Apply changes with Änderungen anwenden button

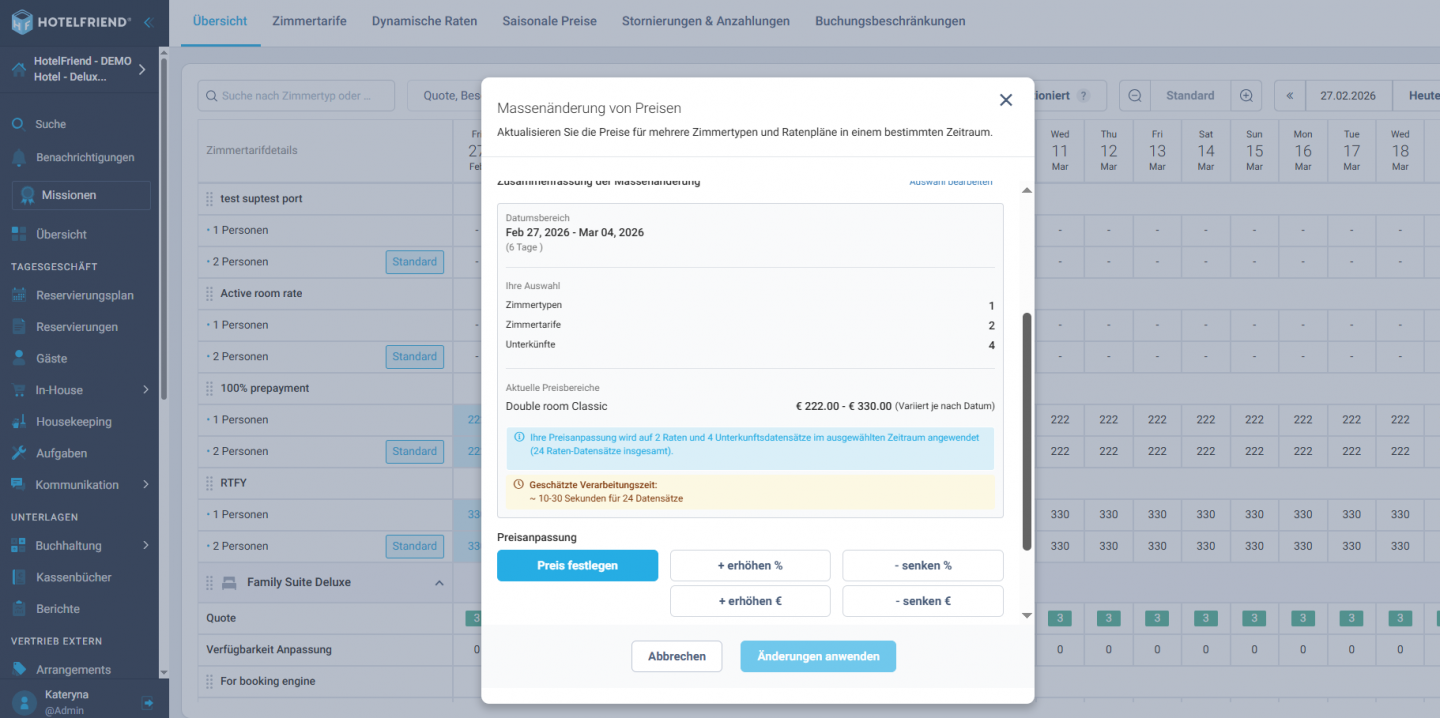[817, 656]
